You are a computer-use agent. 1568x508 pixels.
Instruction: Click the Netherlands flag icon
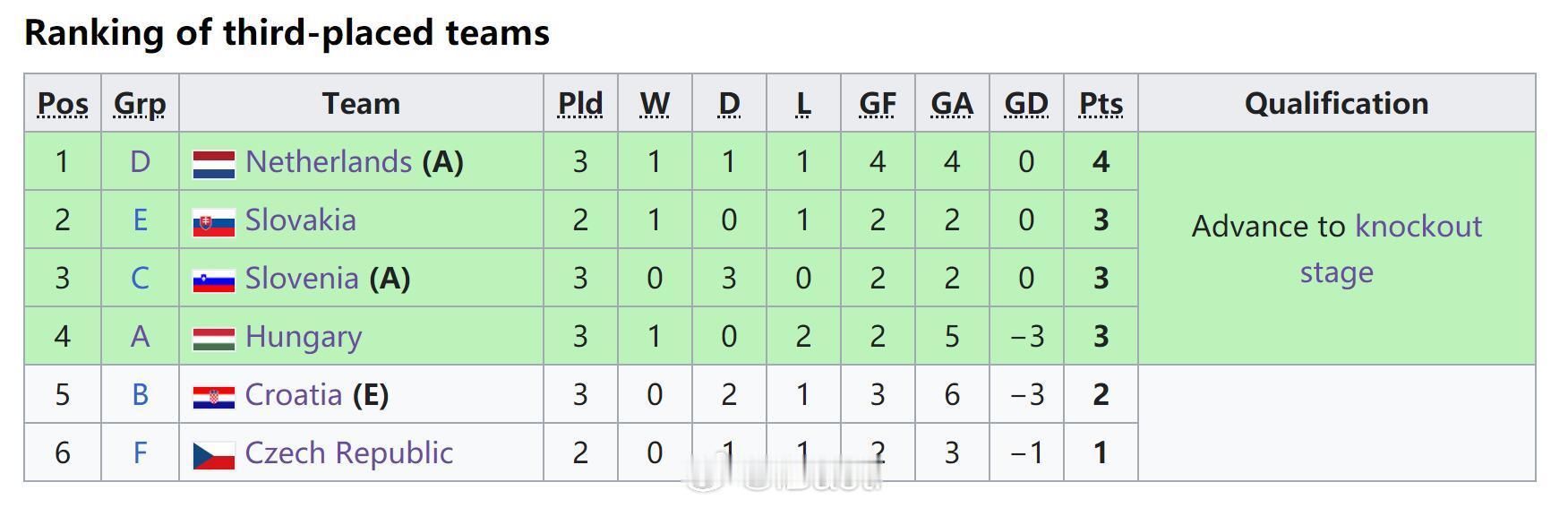point(214,164)
